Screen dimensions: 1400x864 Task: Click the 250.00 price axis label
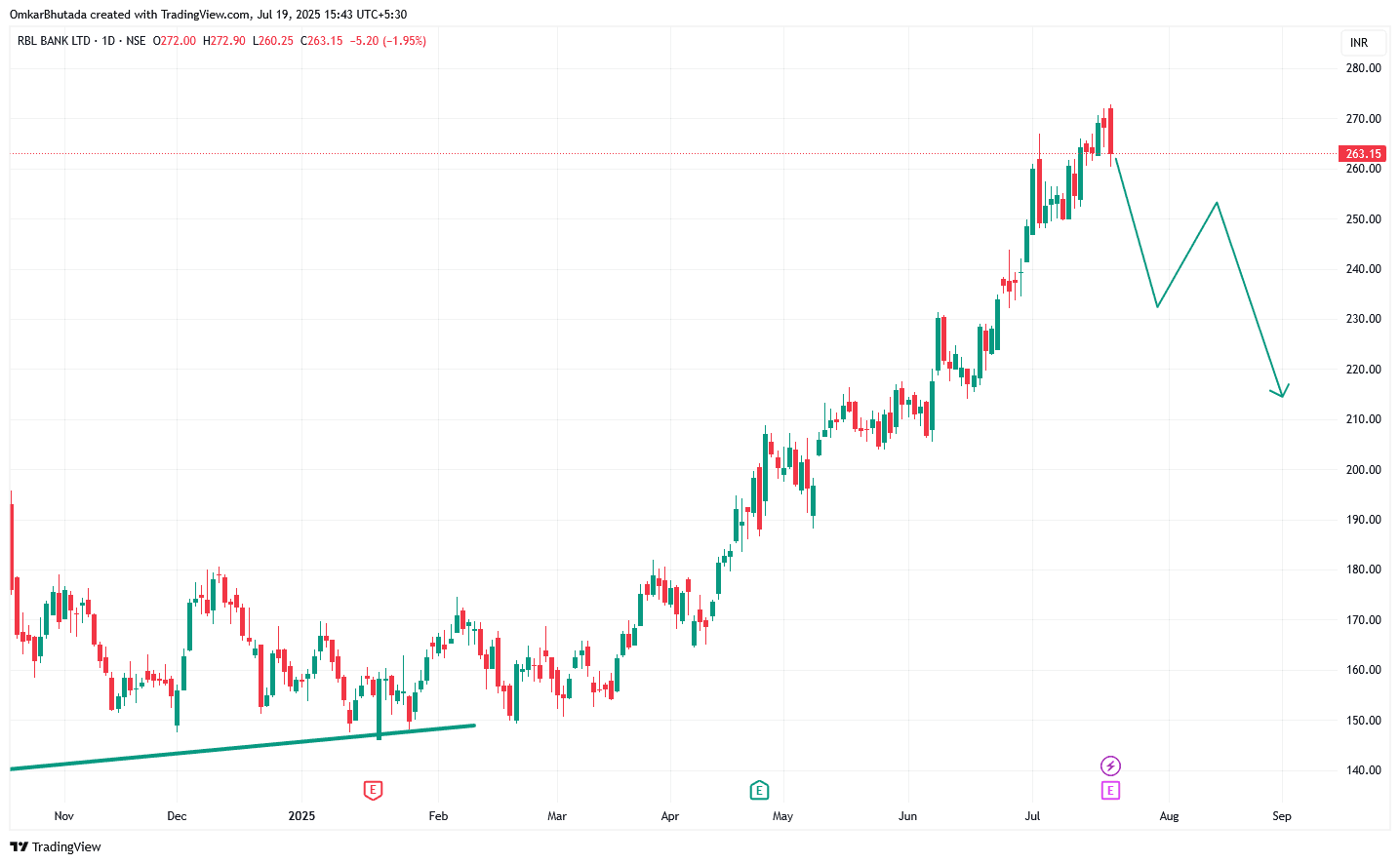point(1363,219)
